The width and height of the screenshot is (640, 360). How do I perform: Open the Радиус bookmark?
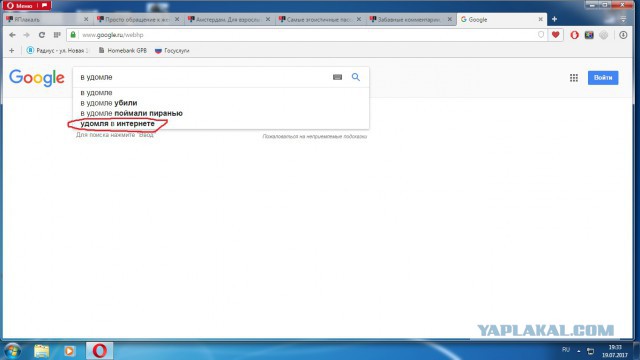57,51
